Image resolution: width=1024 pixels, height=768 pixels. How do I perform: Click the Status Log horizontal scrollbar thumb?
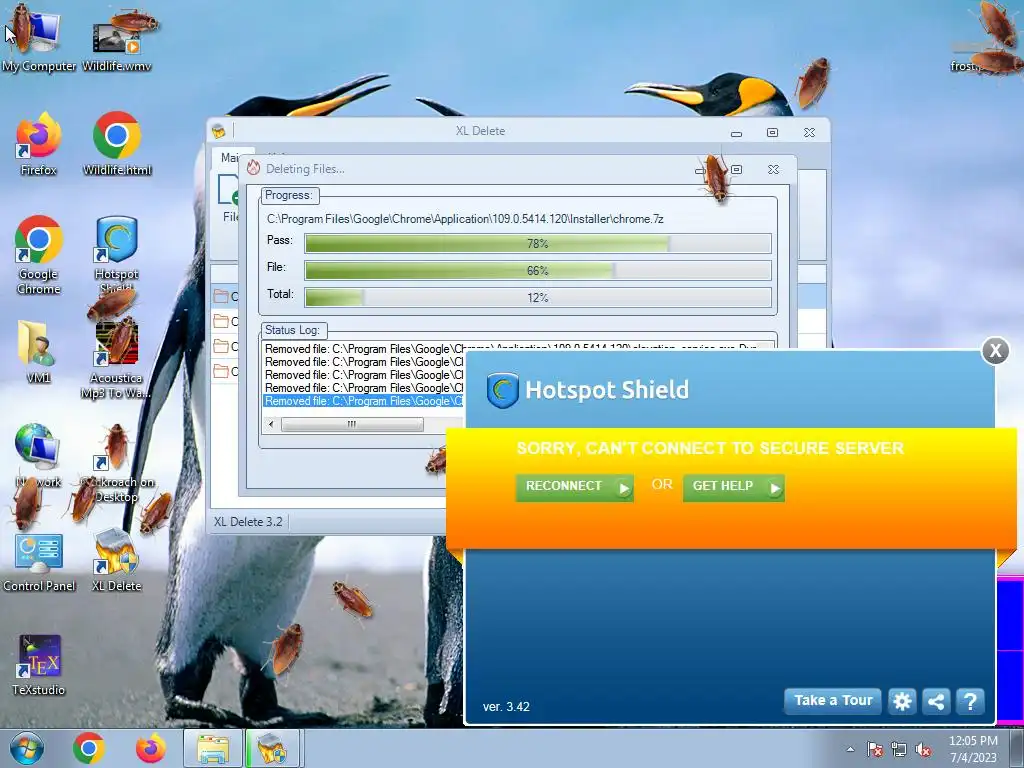(x=352, y=424)
